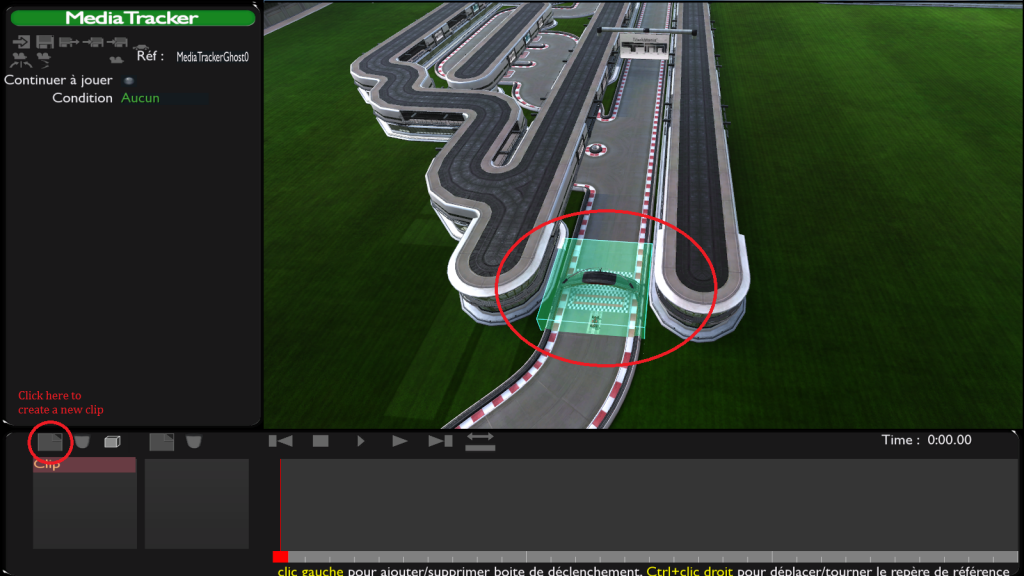Viewport: 1024px width, 576px height.
Task: Click the green trigger box on the track
Action: 594,288
